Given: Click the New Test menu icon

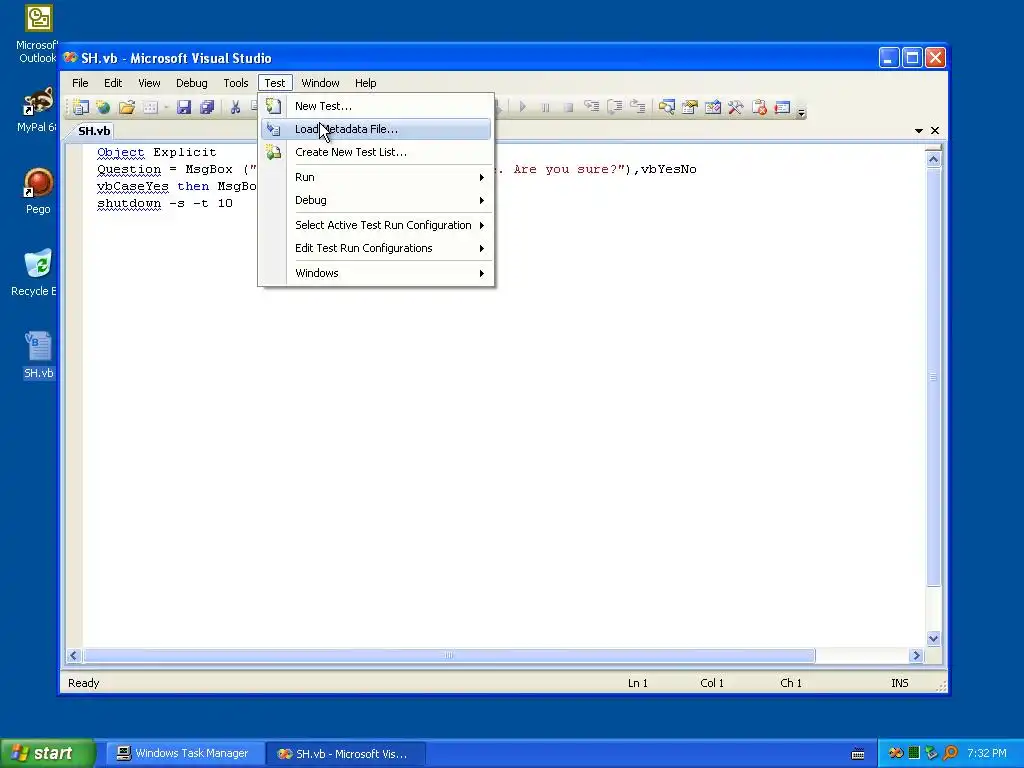Looking at the screenshot, I should click(x=274, y=106).
